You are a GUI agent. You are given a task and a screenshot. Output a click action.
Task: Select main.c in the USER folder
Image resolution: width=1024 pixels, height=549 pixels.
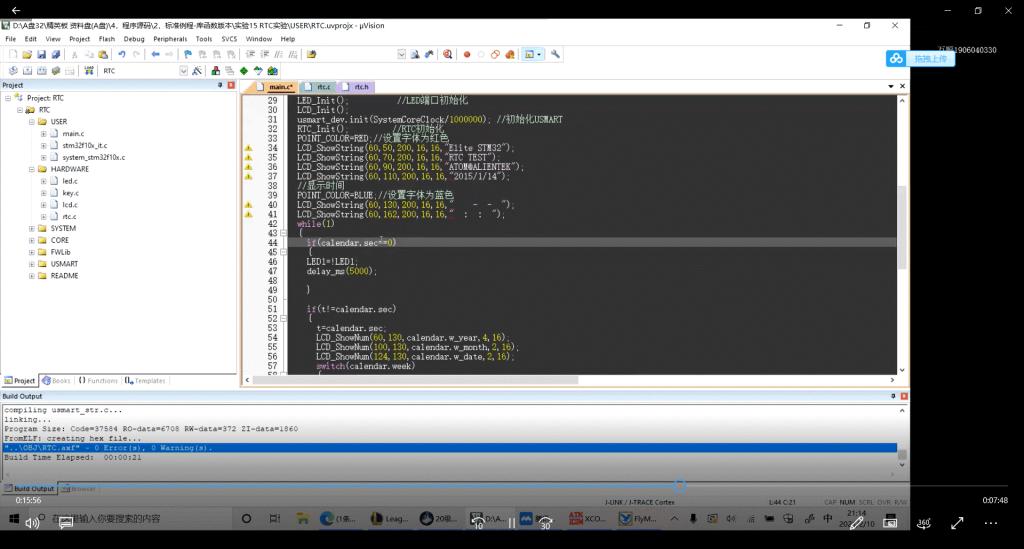[73, 133]
